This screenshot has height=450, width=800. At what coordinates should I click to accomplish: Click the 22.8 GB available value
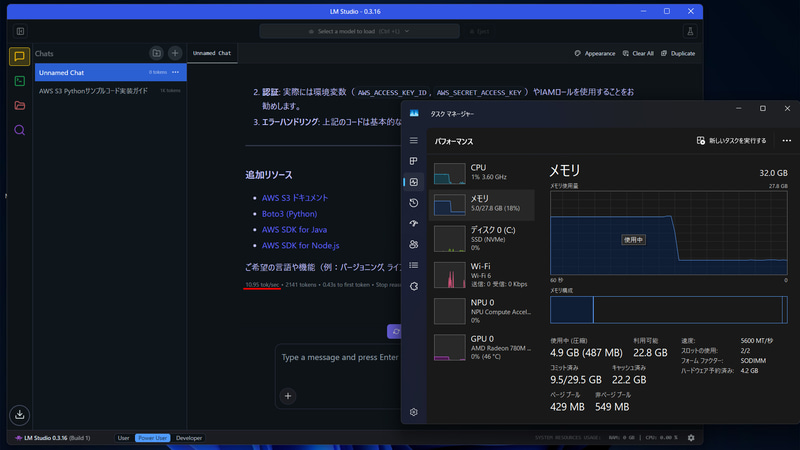tap(650, 353)
